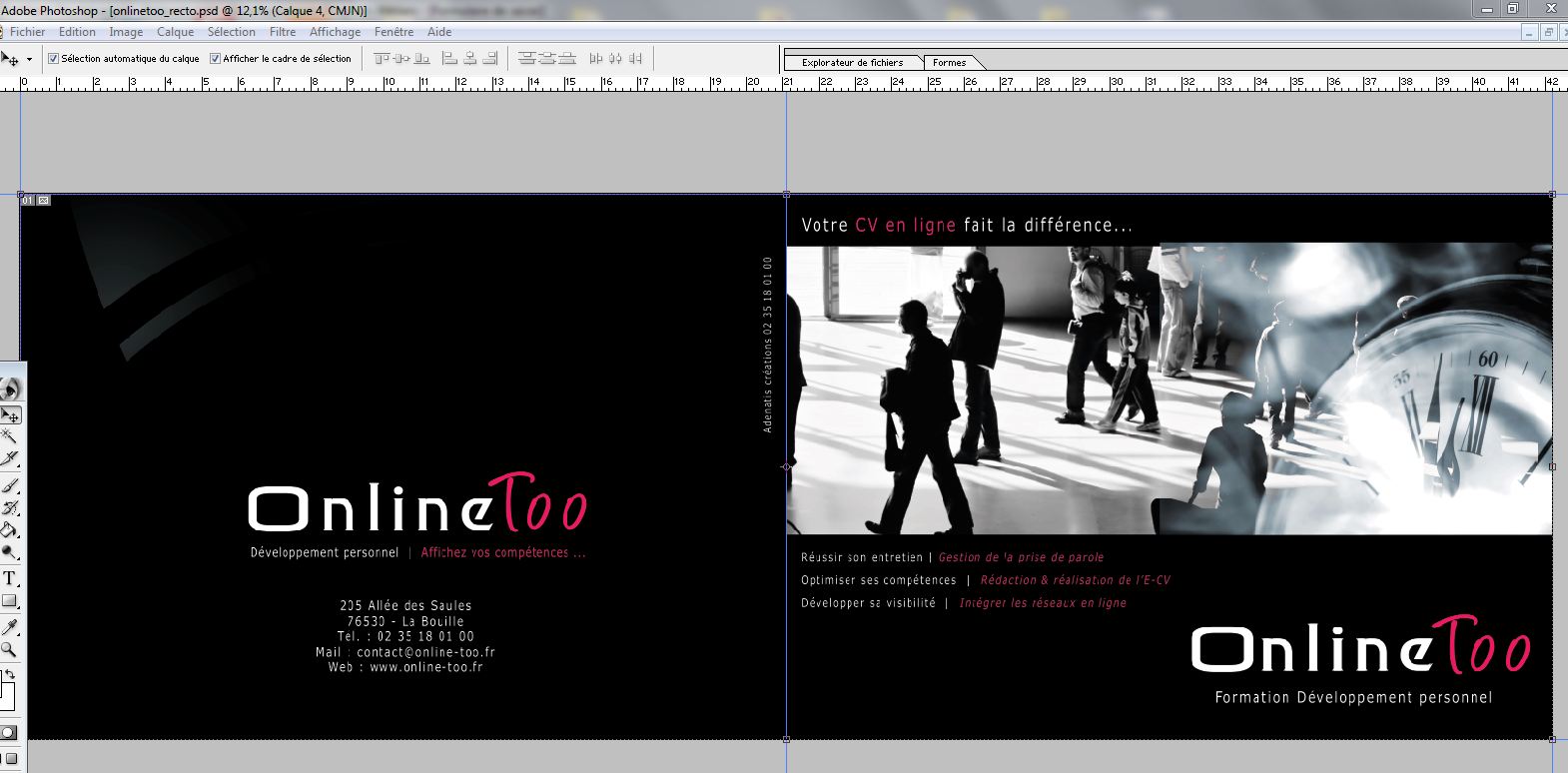Click the top-center transform handle

click(787, 195)
